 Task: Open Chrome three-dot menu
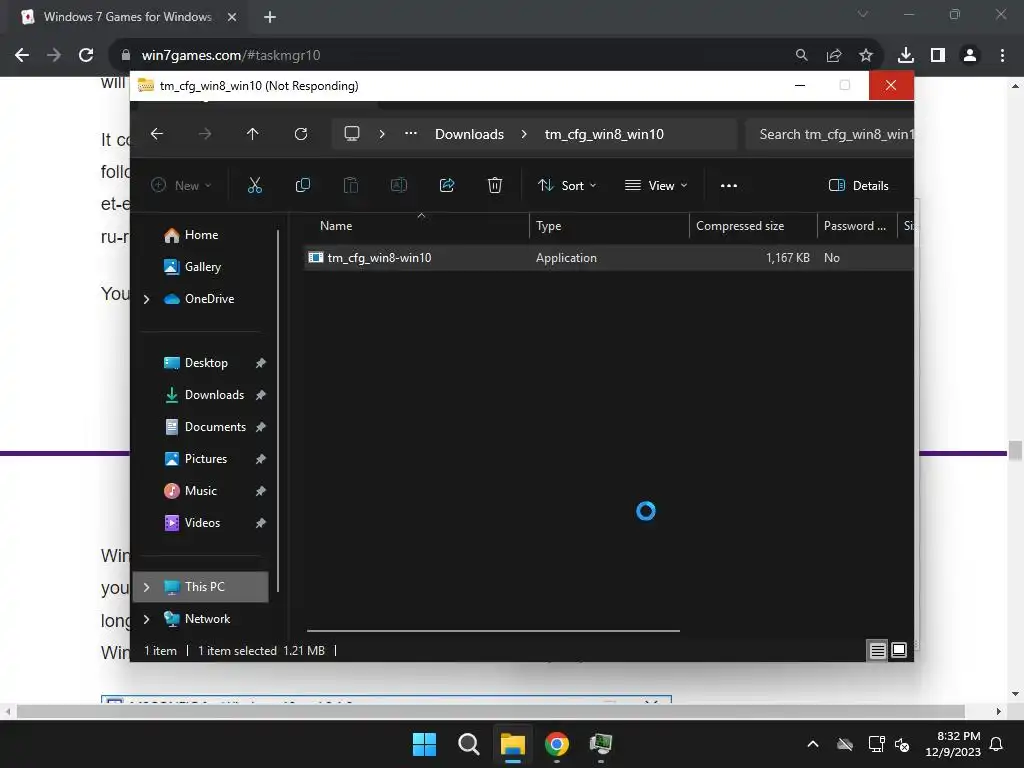[1002, 55]
